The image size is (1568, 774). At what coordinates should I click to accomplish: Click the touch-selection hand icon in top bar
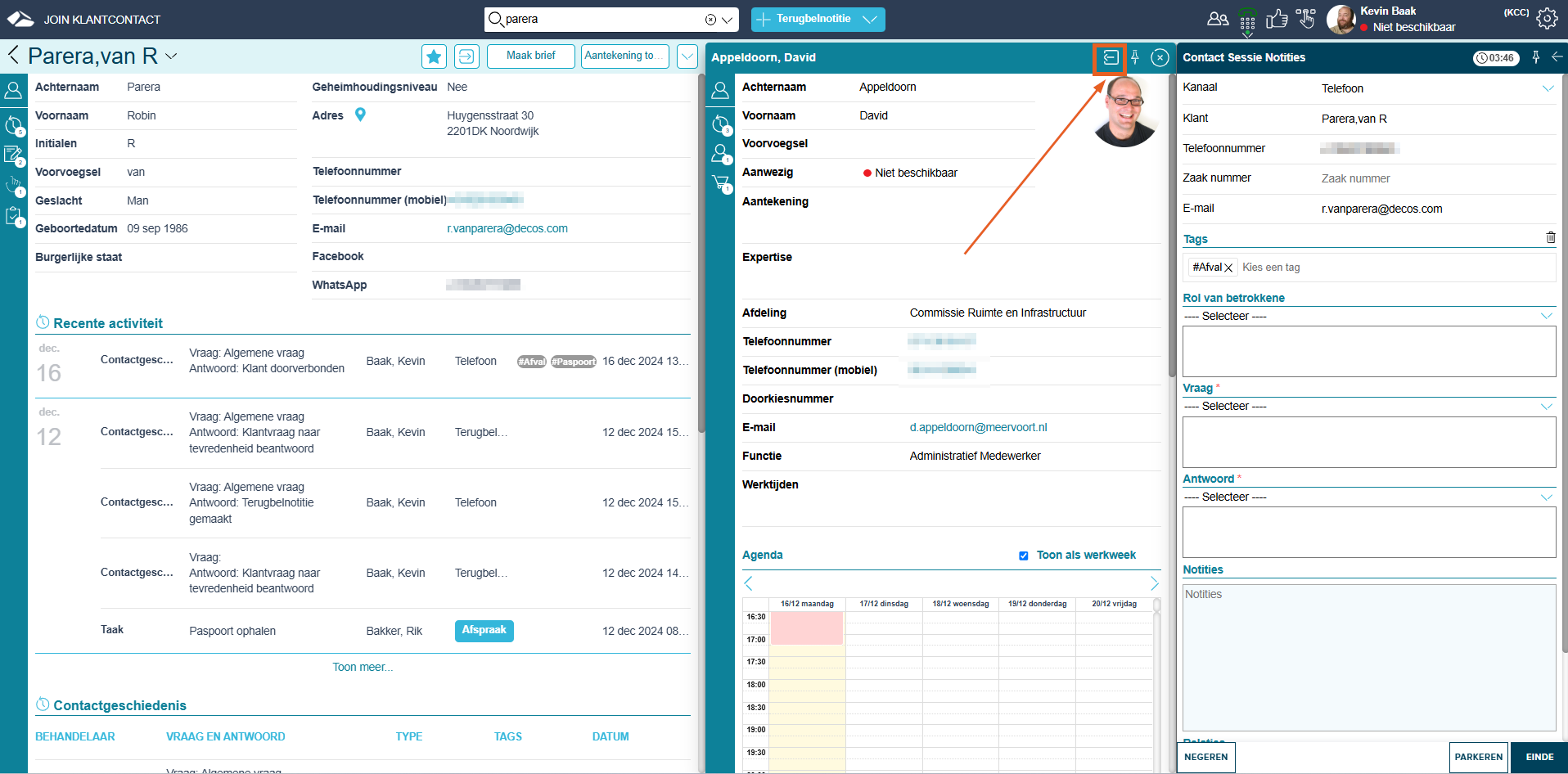1306,19
